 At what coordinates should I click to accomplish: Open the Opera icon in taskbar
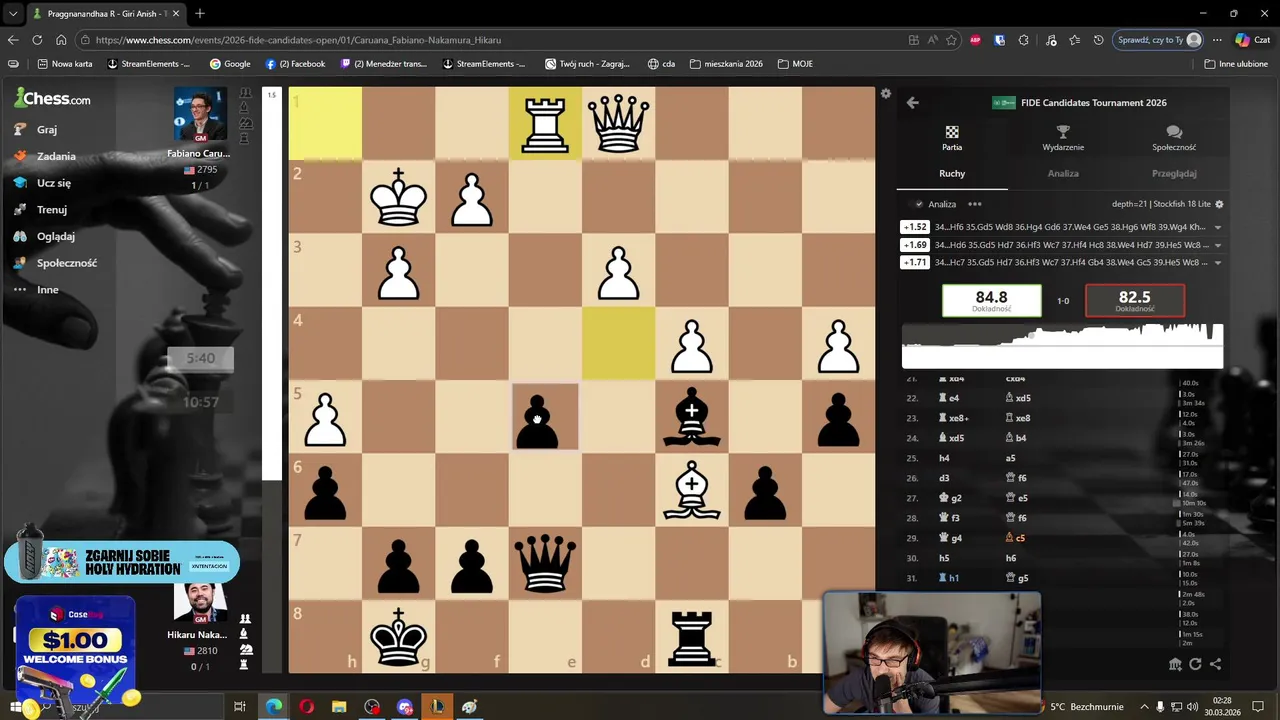pos(306,707)
